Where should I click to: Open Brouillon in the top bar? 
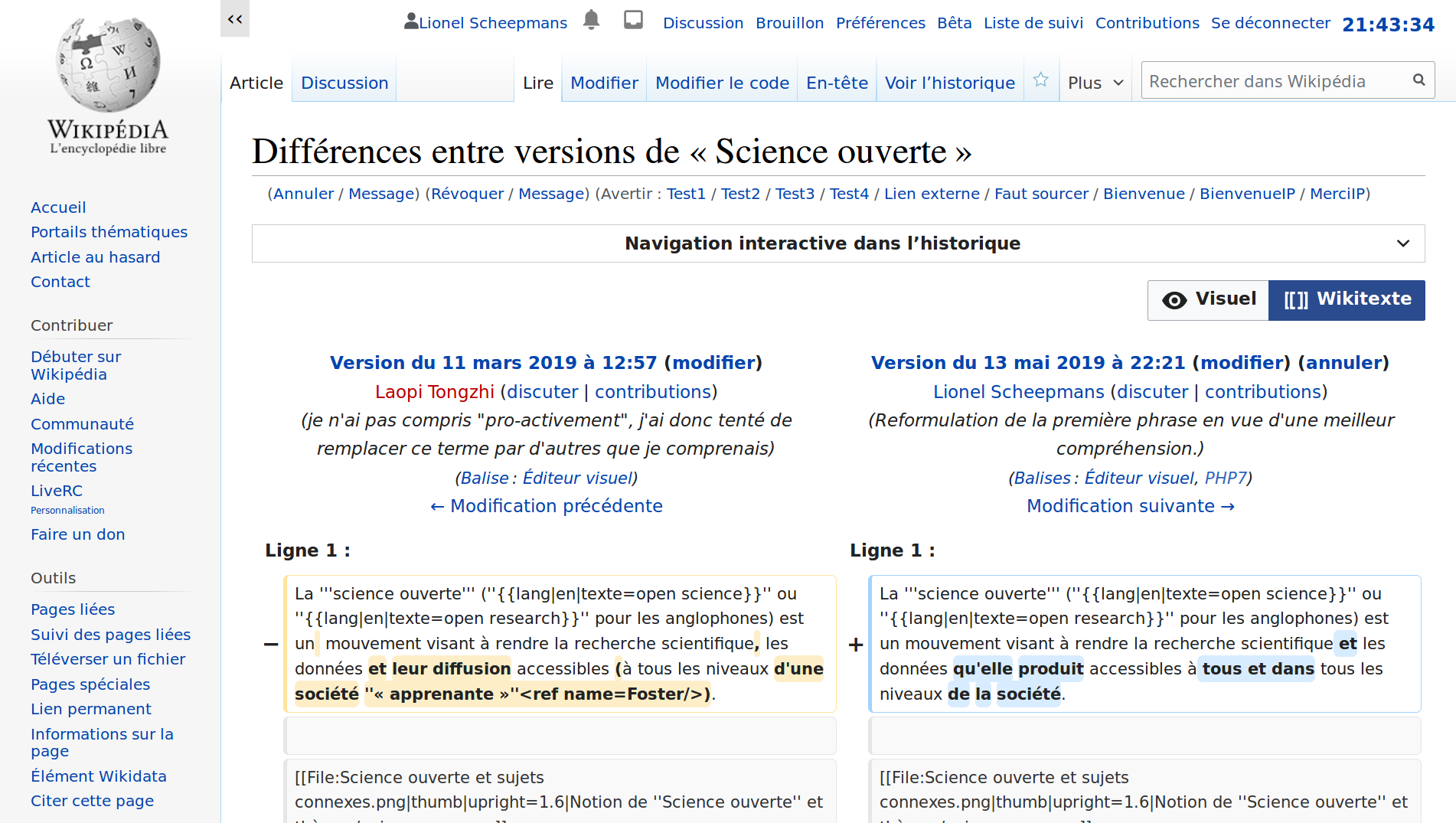pos(789,23)
